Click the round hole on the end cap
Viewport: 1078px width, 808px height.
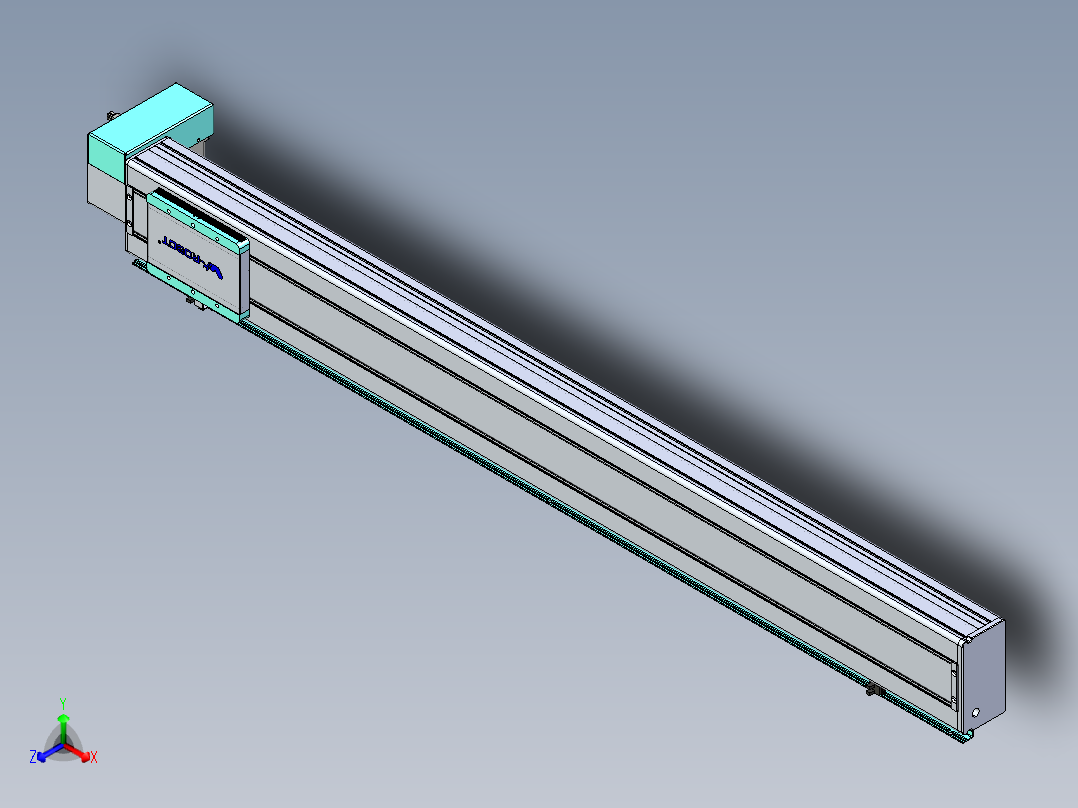(976, 713)
